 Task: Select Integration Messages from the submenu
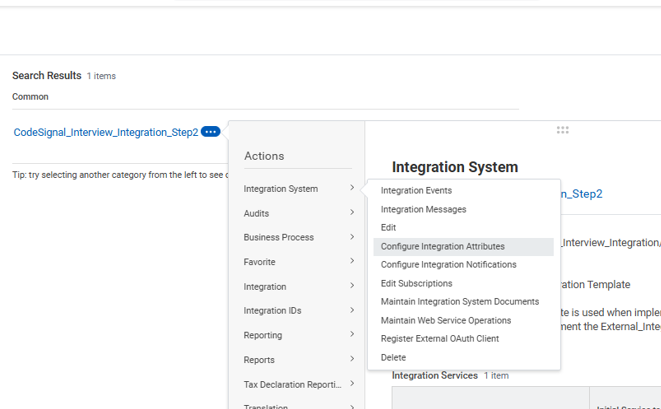[464, 210]
